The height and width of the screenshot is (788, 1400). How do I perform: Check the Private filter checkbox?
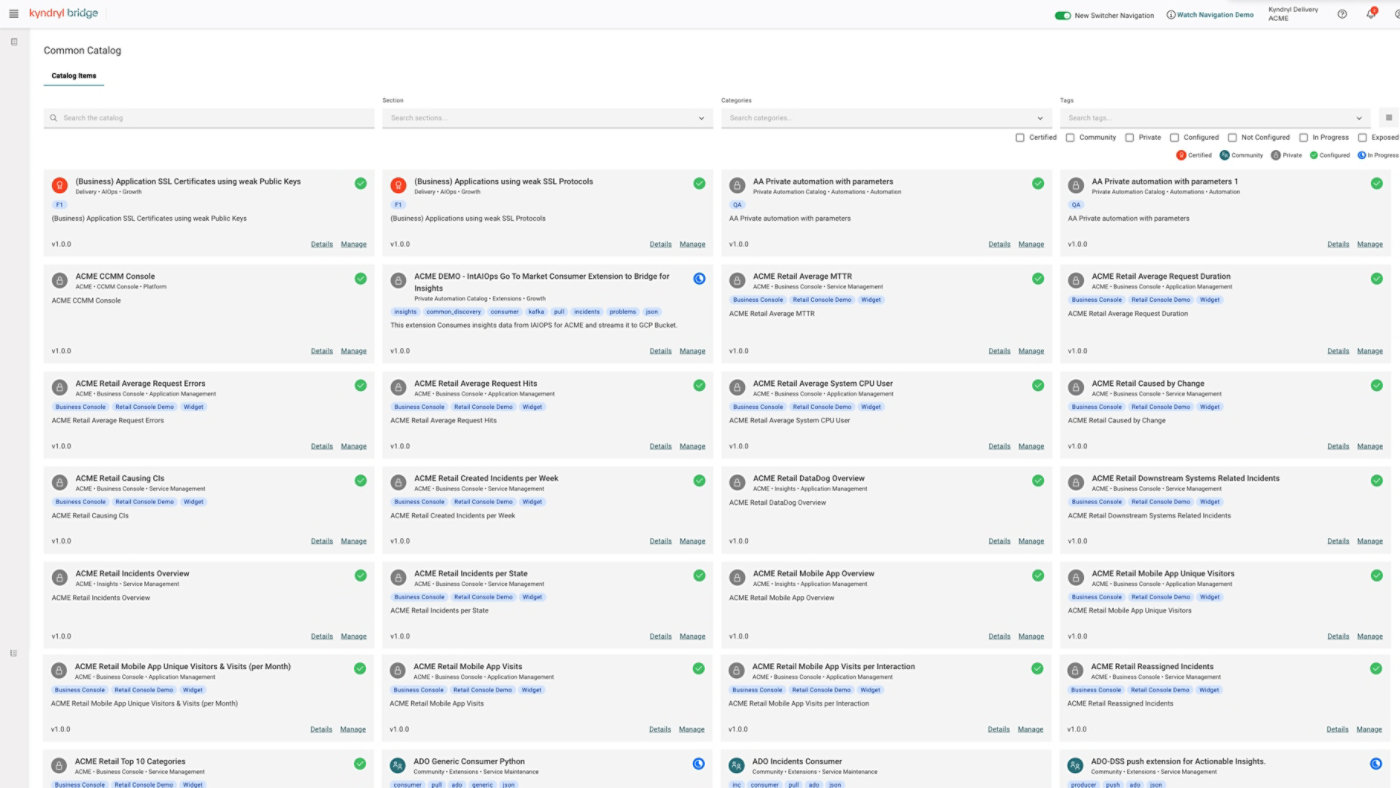tap(1130, 137)
